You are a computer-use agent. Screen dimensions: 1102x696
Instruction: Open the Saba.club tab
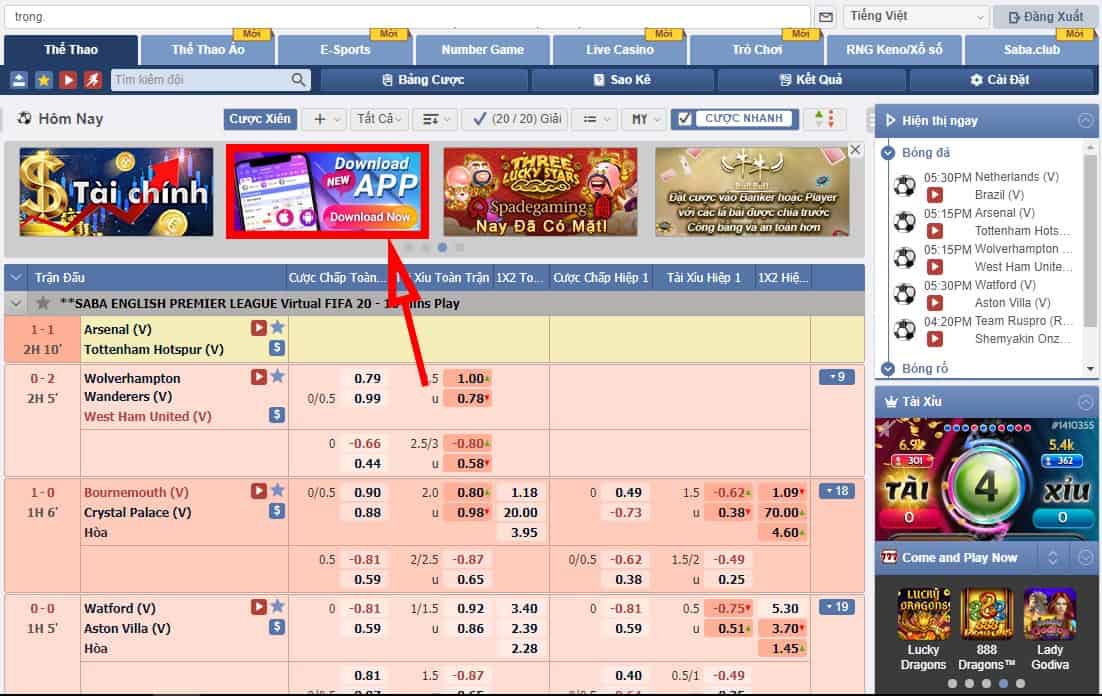point(1031,50)
